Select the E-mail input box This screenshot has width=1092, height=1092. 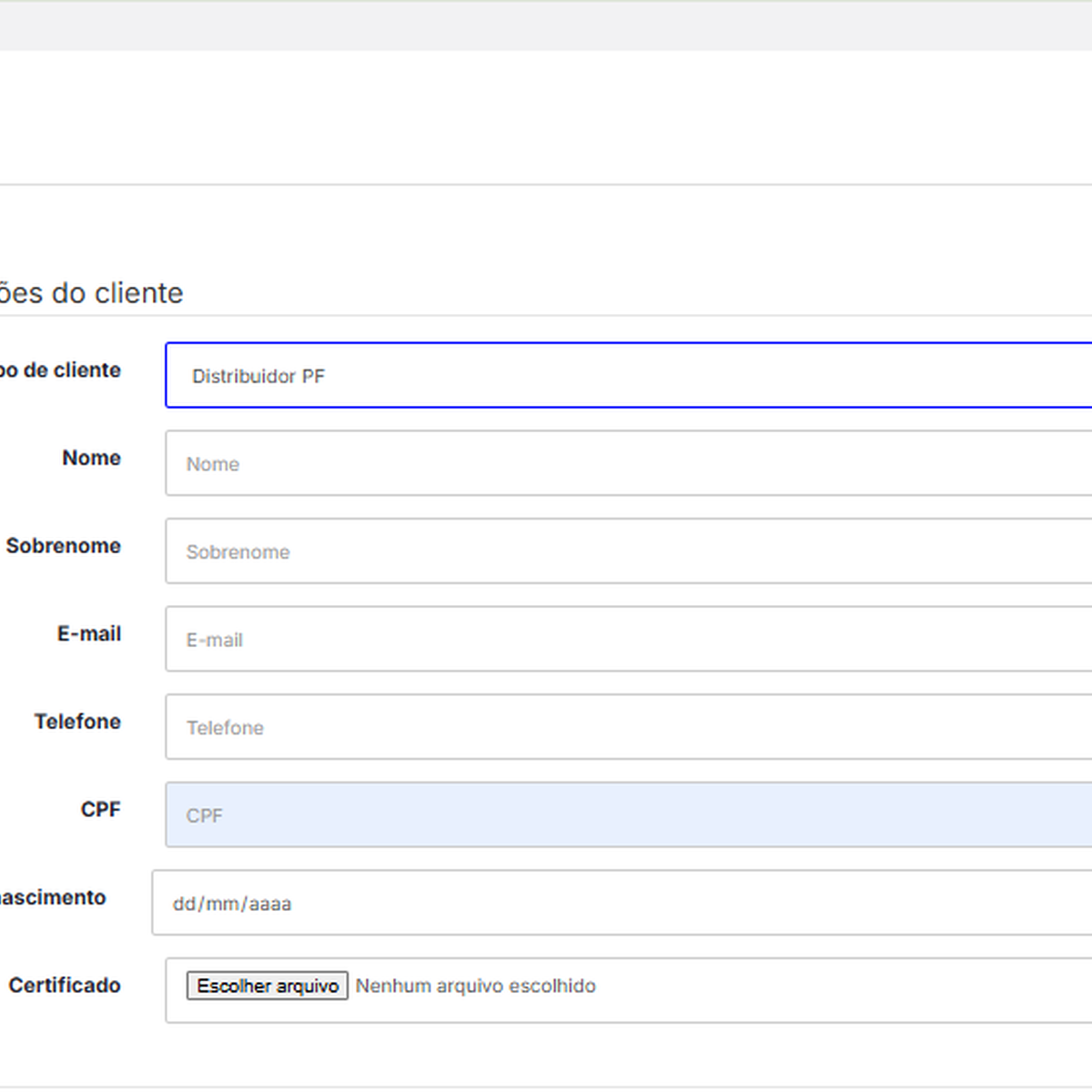coord(628,640)
